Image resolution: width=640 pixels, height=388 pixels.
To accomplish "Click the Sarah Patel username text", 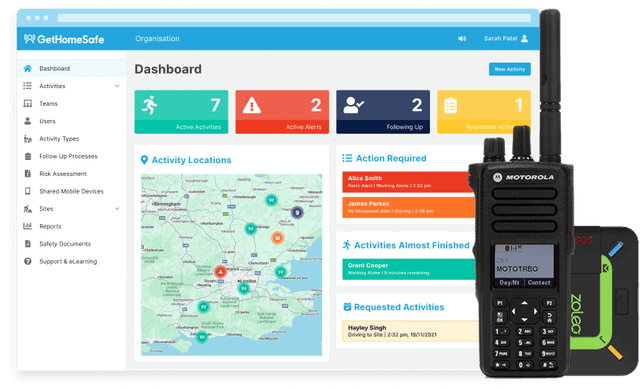I will tap(500, 38).
